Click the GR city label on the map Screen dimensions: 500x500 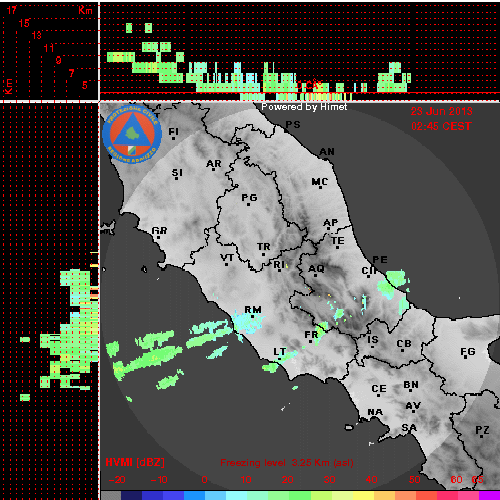pyautogui.click(x=159, y=231)
